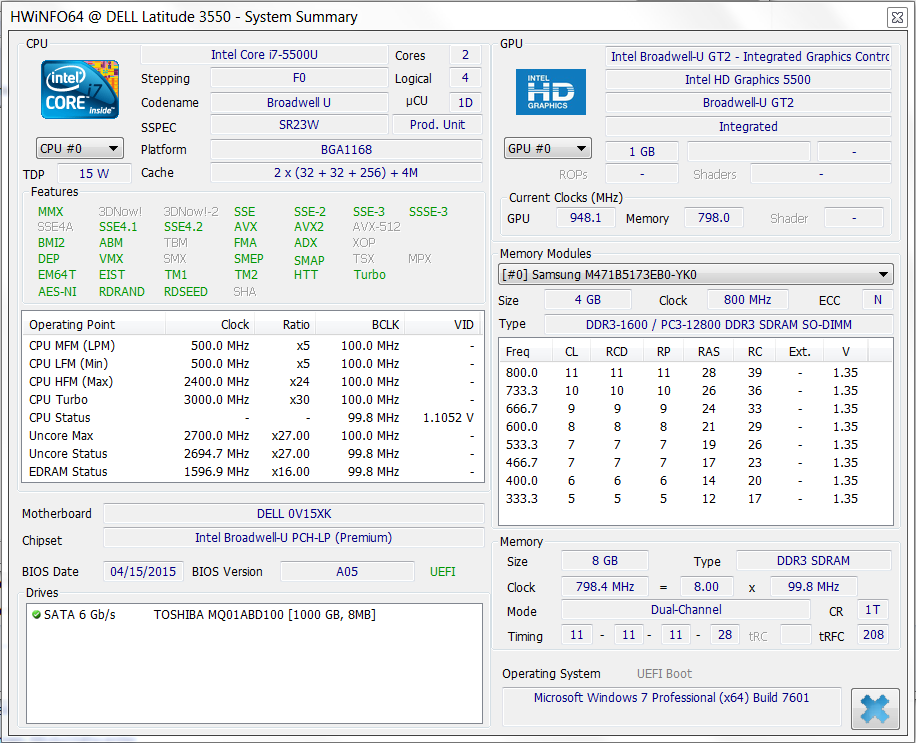The width and height of the screenshot is (916, 743).
Task: Select the 333.3 frequency timing row
Action: [695, 499]
